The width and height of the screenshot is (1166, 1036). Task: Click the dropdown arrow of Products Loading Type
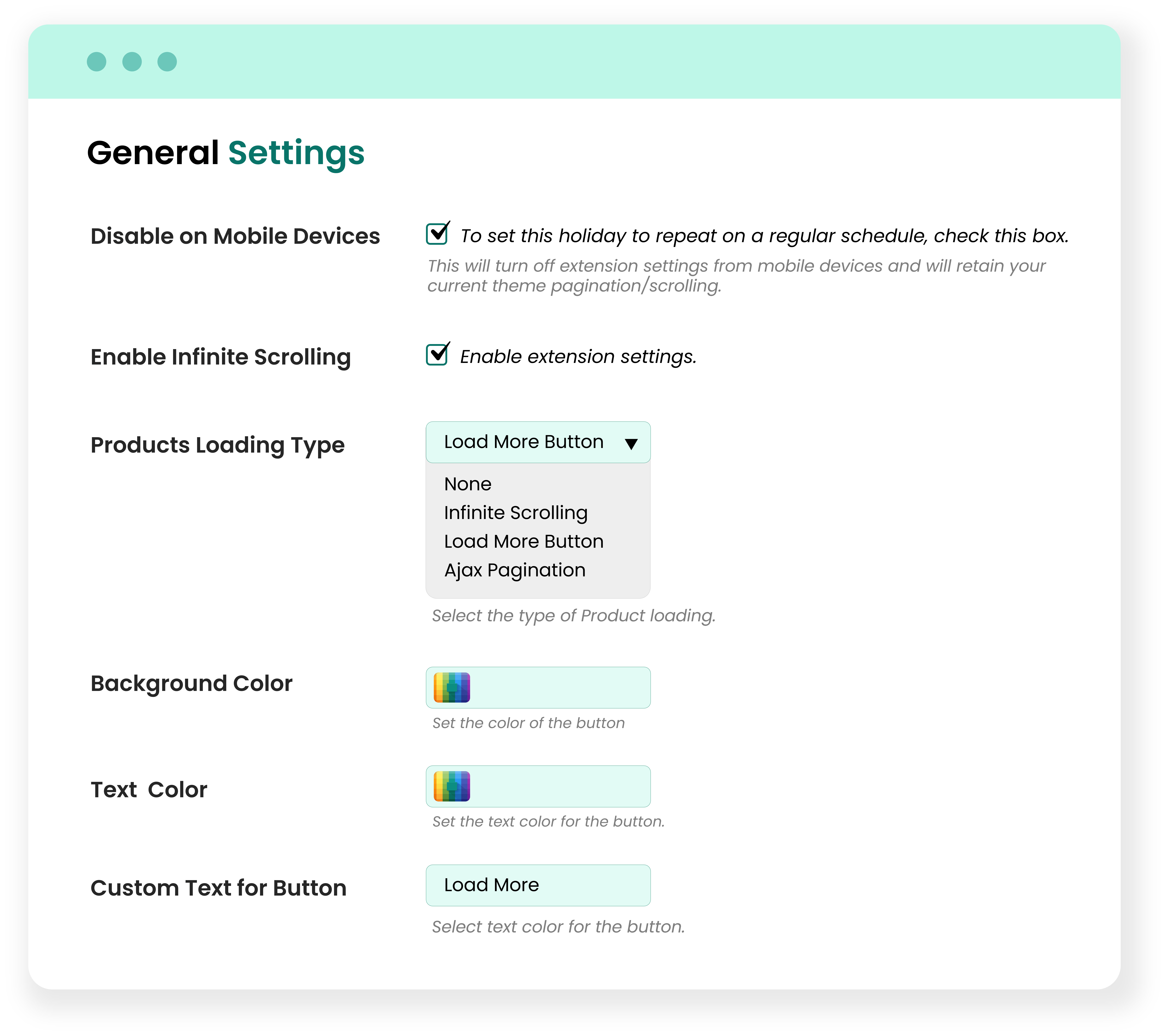click(x=631, y=444)
